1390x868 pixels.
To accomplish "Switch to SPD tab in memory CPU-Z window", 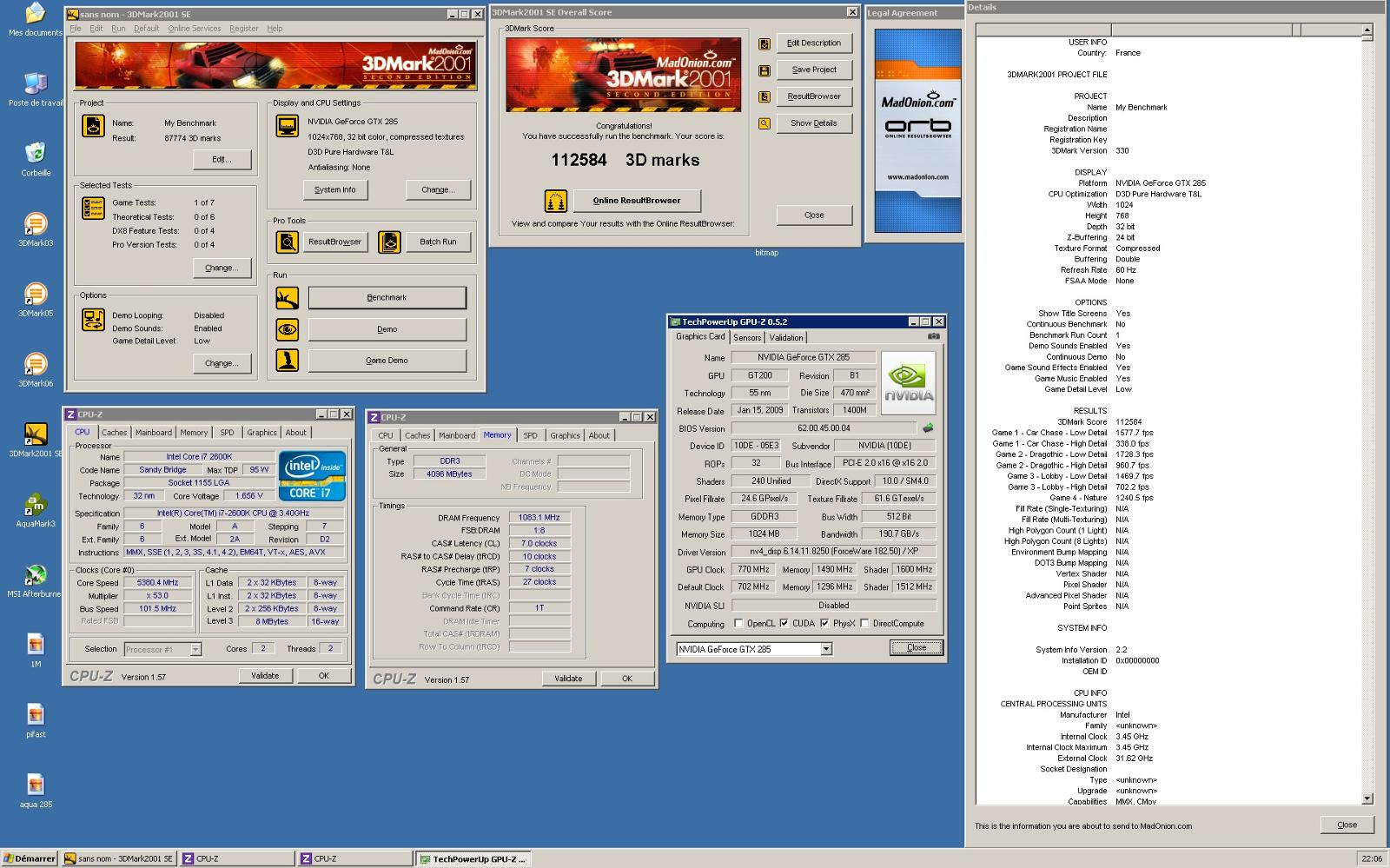I will click(x=530, y=435).
